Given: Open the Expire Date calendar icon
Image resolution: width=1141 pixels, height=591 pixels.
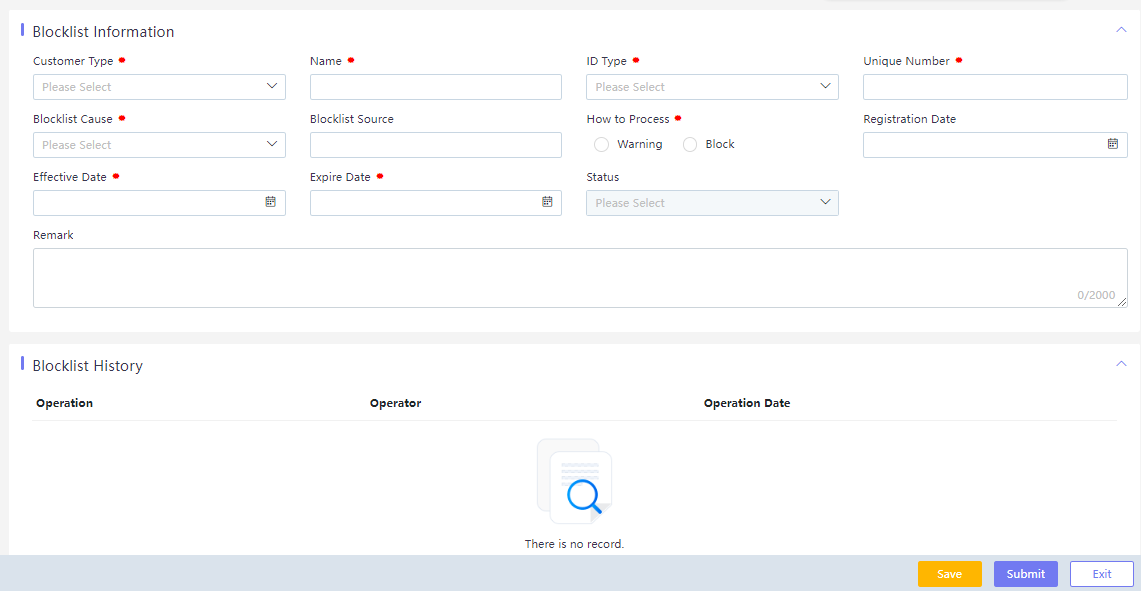Looking at the screenshot, I should (547, 202).
